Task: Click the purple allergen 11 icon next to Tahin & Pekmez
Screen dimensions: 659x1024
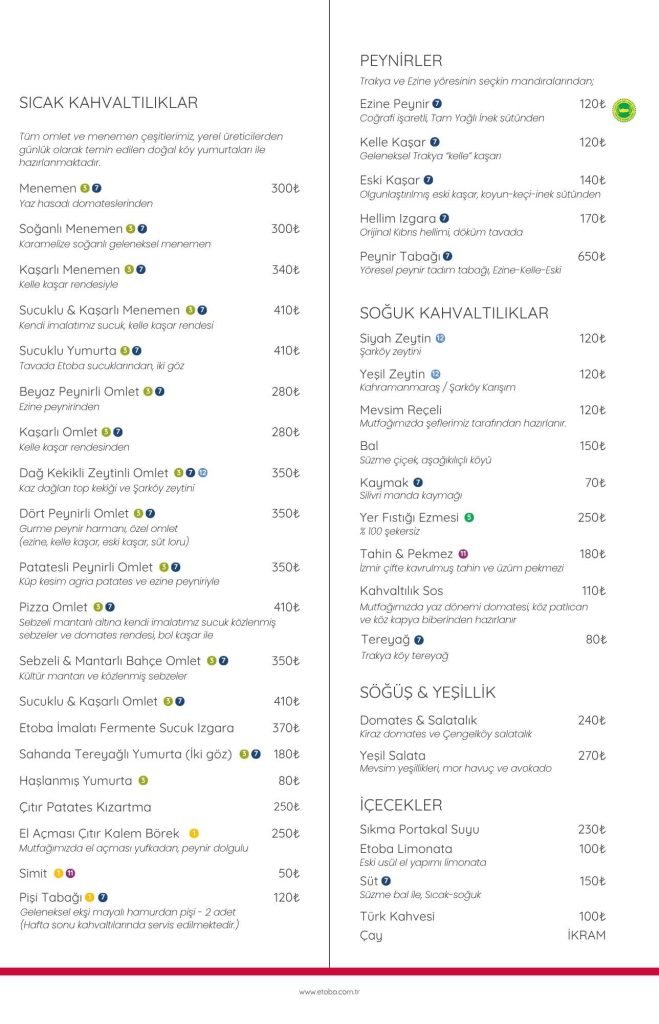Action: (x=463, y=554)
